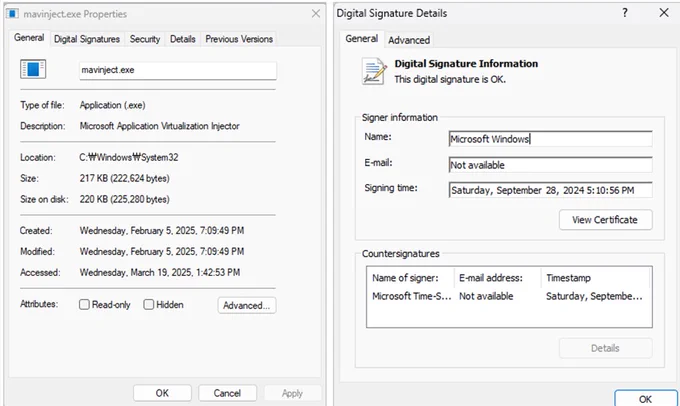Select General tab in Signature Details
This screenshot has height=406, width=680.
(x=362, y=39)
